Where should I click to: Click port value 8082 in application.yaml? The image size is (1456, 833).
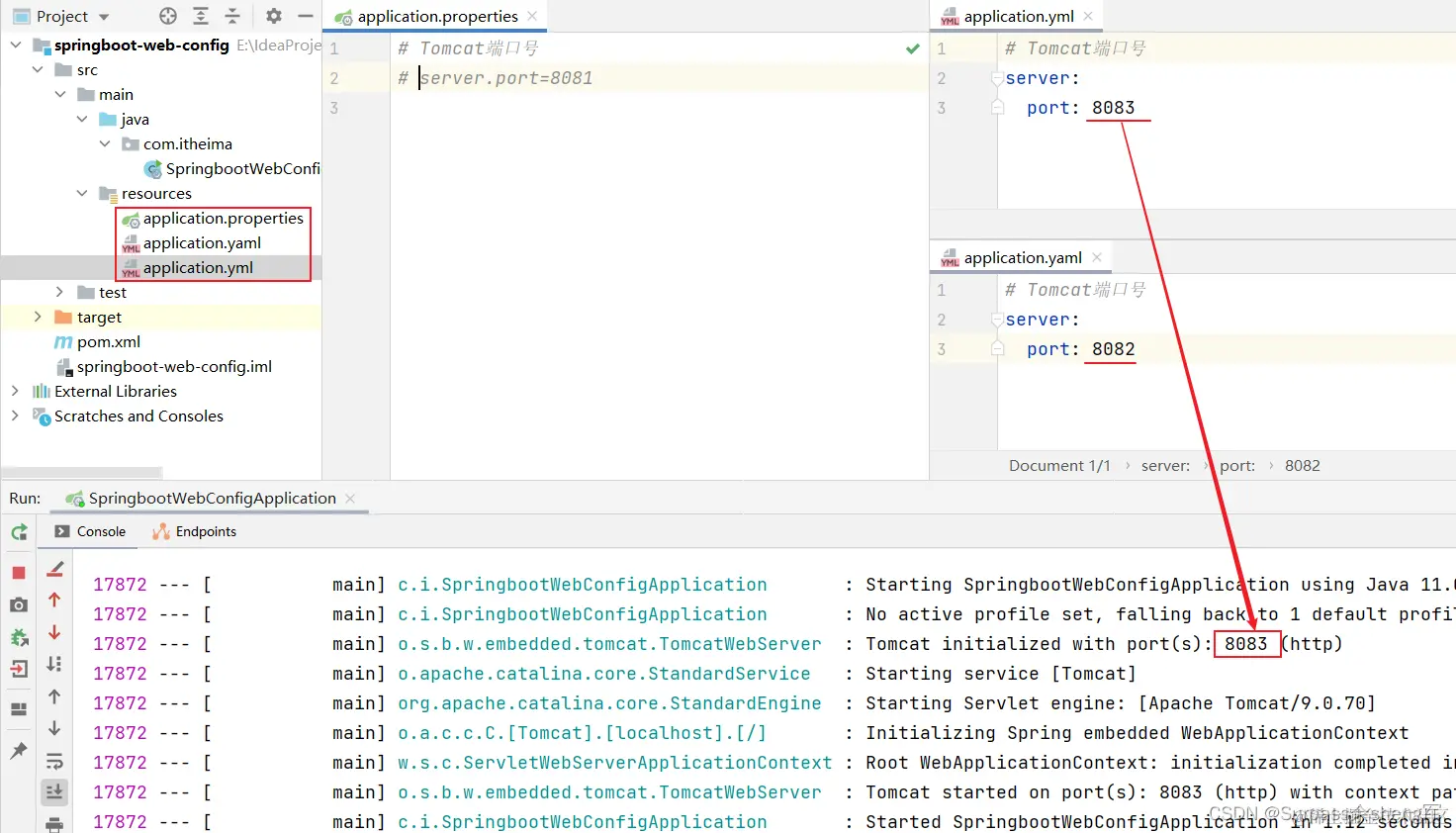pos(1114,349)
